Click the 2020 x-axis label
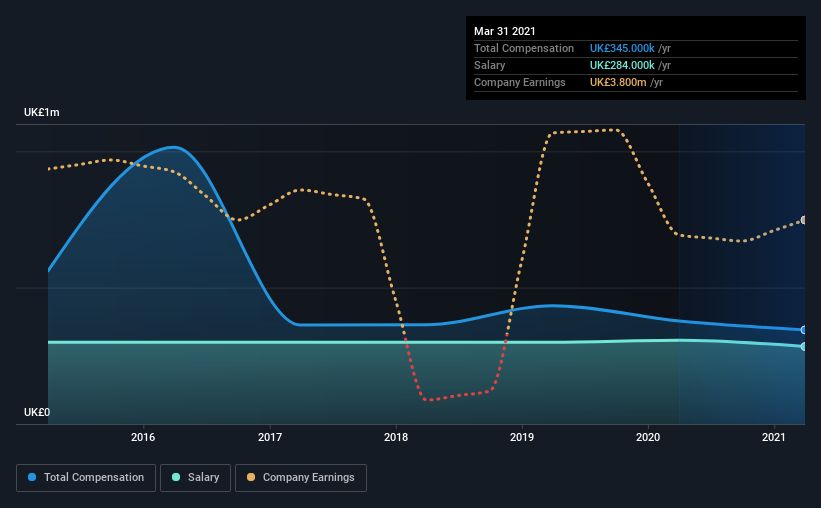Viewport: 821px width, 508px height. click(648, 437)
